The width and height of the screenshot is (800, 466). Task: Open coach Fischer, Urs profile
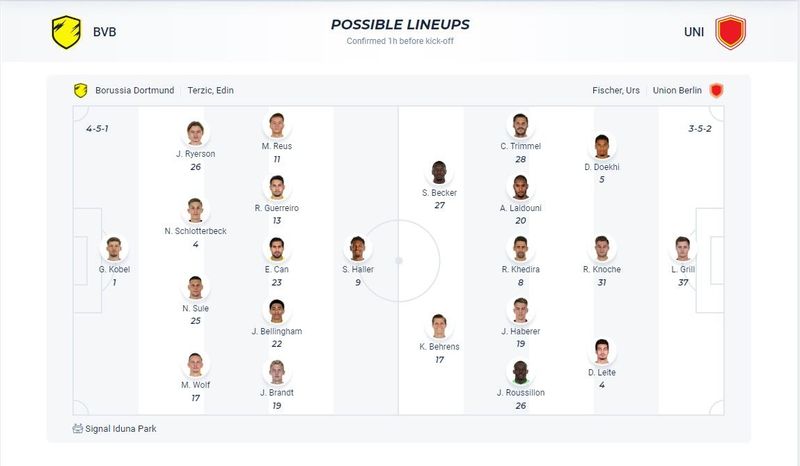616,90
